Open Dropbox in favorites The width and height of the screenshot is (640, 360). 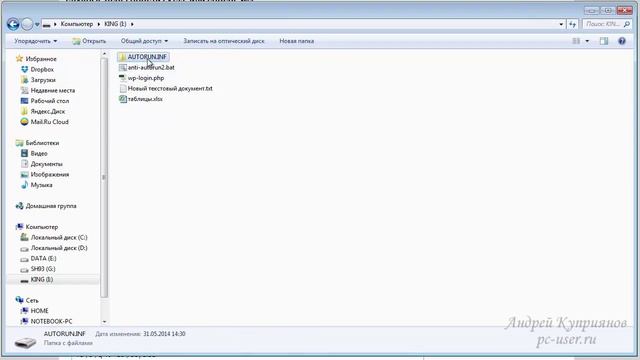pos(42,70)
